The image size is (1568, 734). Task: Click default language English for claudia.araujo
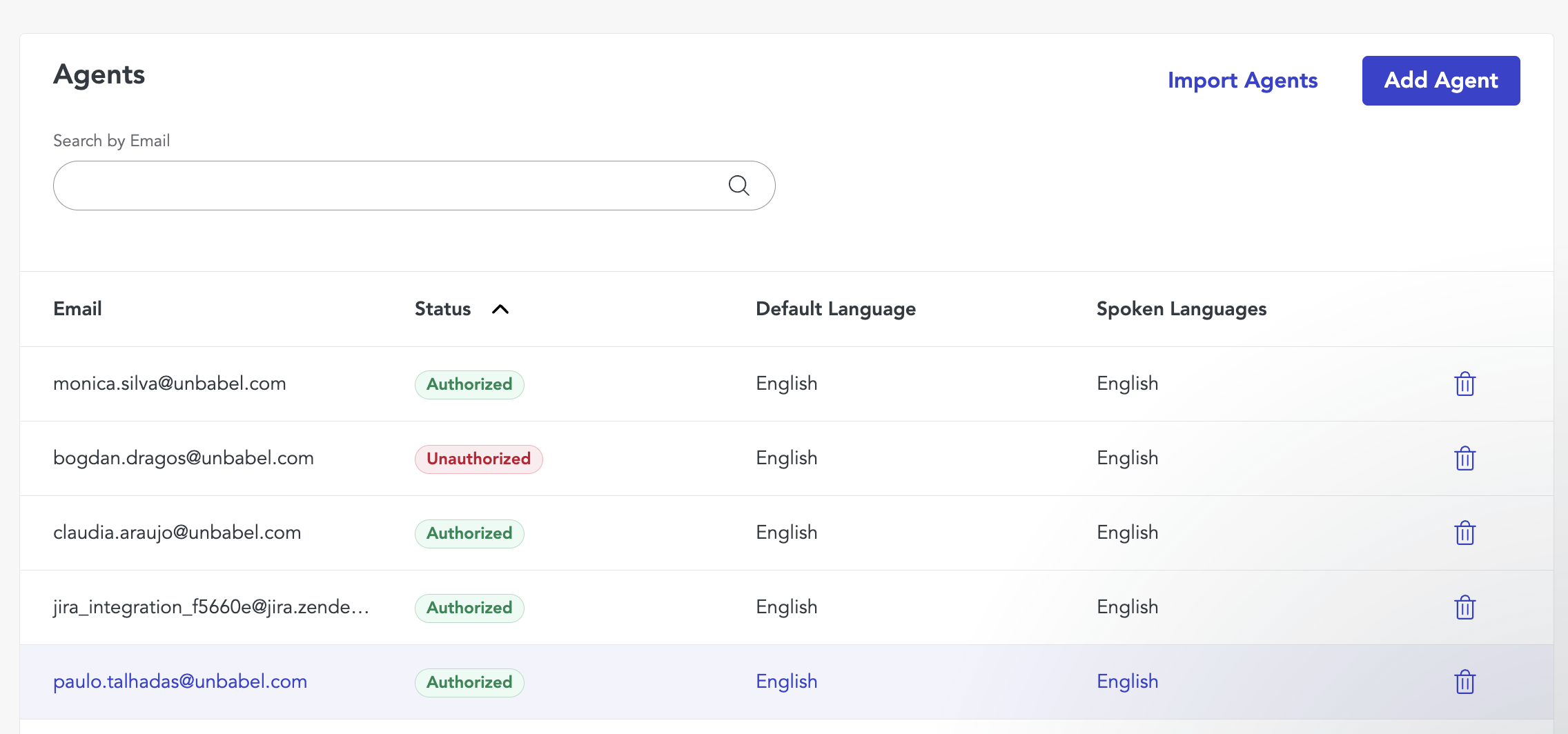point(787,533)
